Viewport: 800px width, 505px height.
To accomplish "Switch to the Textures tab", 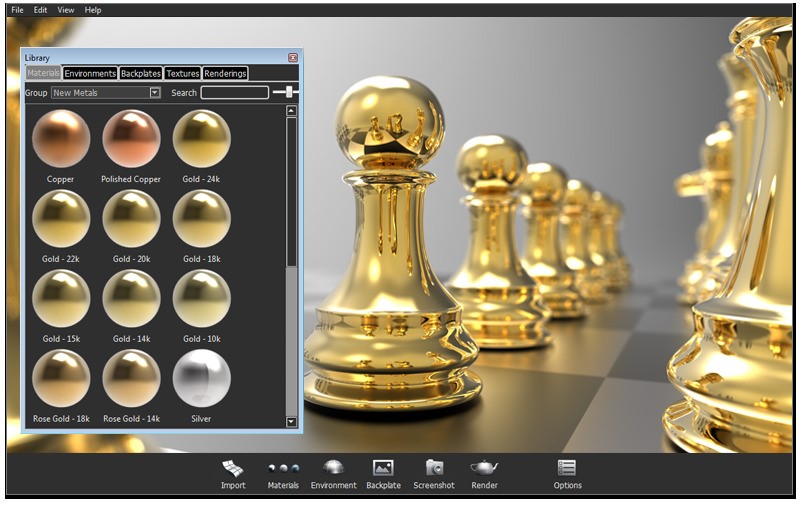I will [x=182, y=74].
